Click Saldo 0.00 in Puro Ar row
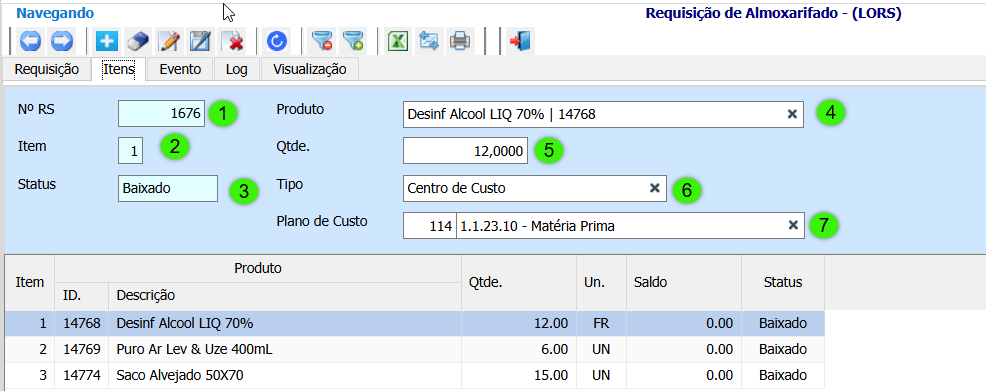Image resolution: width=986 pixels, height=391 pixels. (684, 349)
